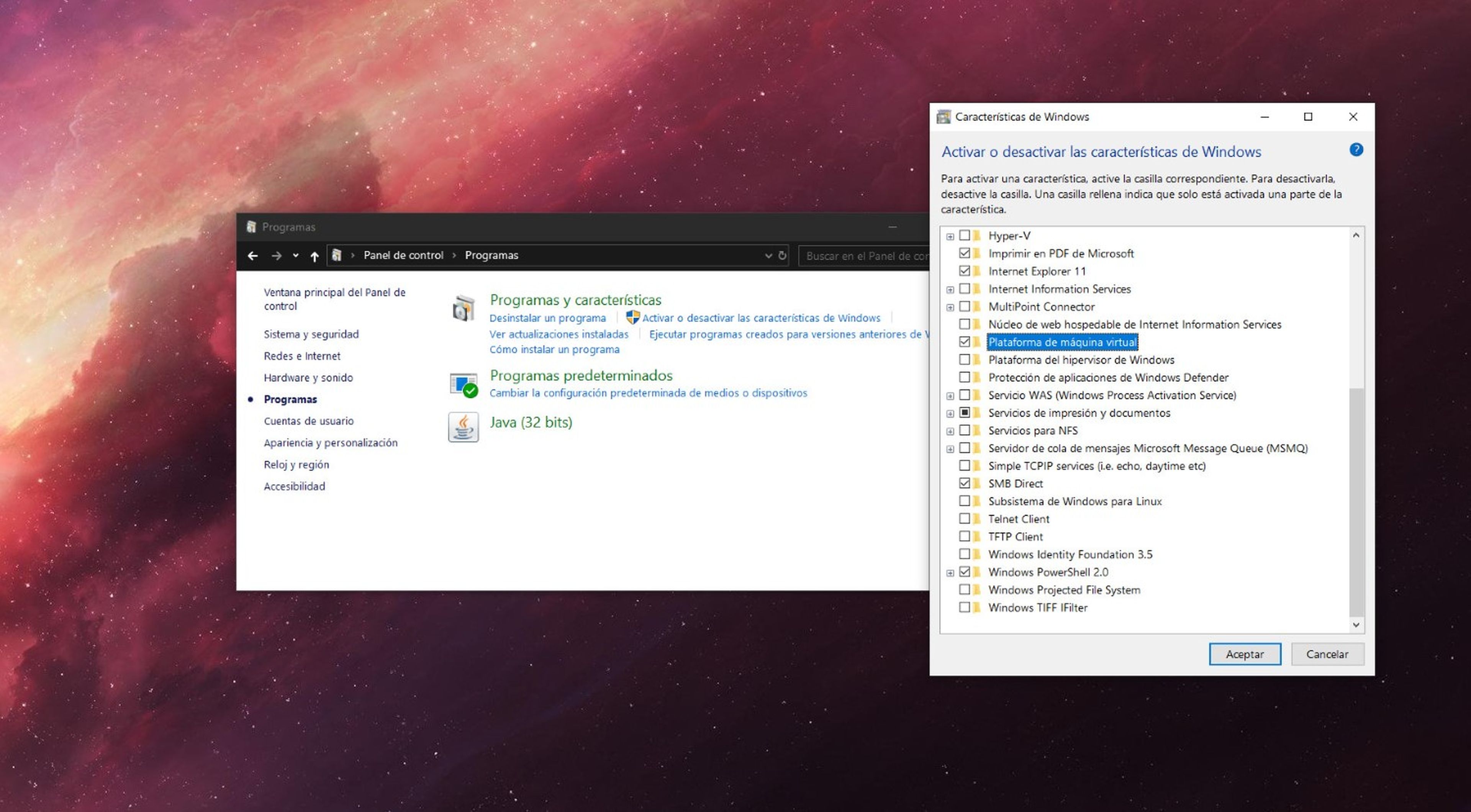This screenshot has width=1471, height=812.
Task: Open Sistema y seguridad category
Action: coord(311,334)
